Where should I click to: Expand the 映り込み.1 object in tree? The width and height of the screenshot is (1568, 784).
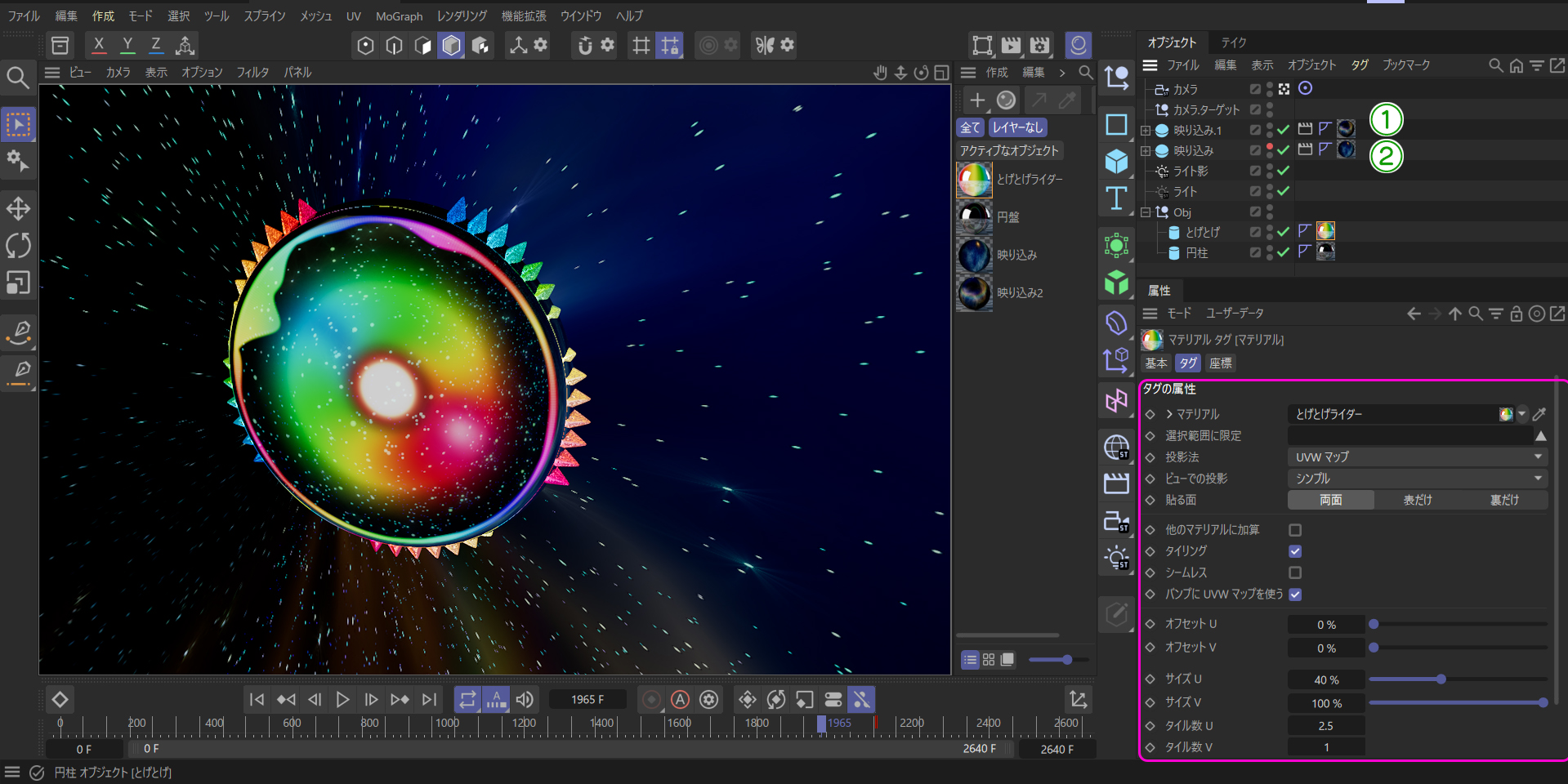(x=1146, y=130)
